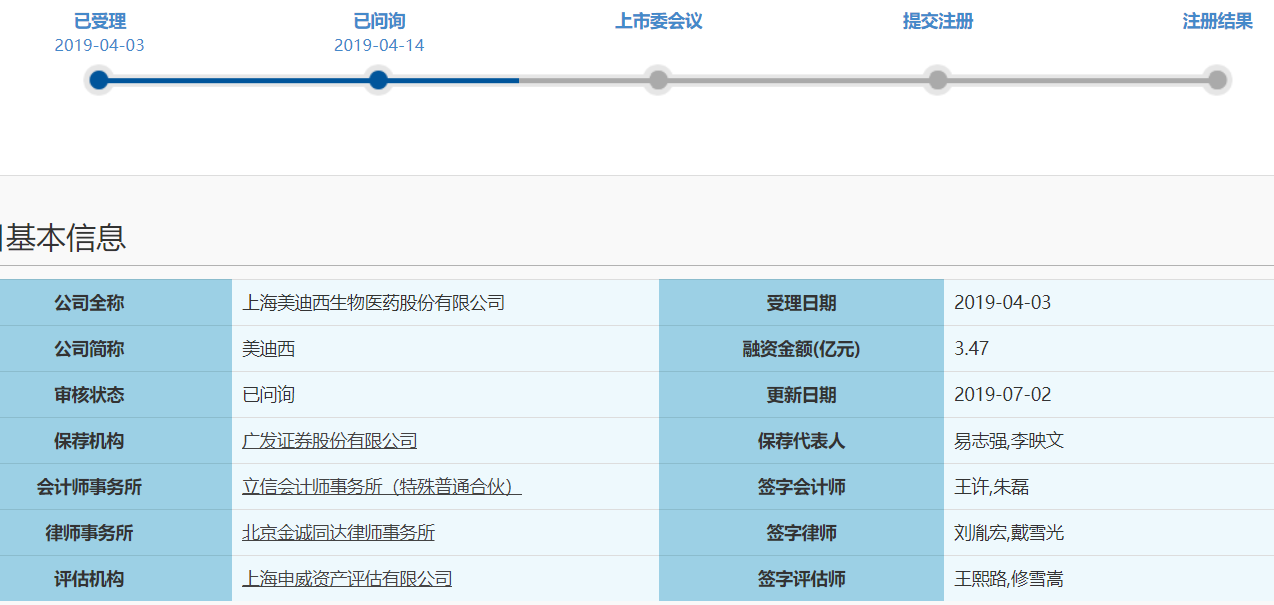This screenshot has width=1274, height=605.
Task: Click the 保荐代表人 header cell
Action: point(802,441)
